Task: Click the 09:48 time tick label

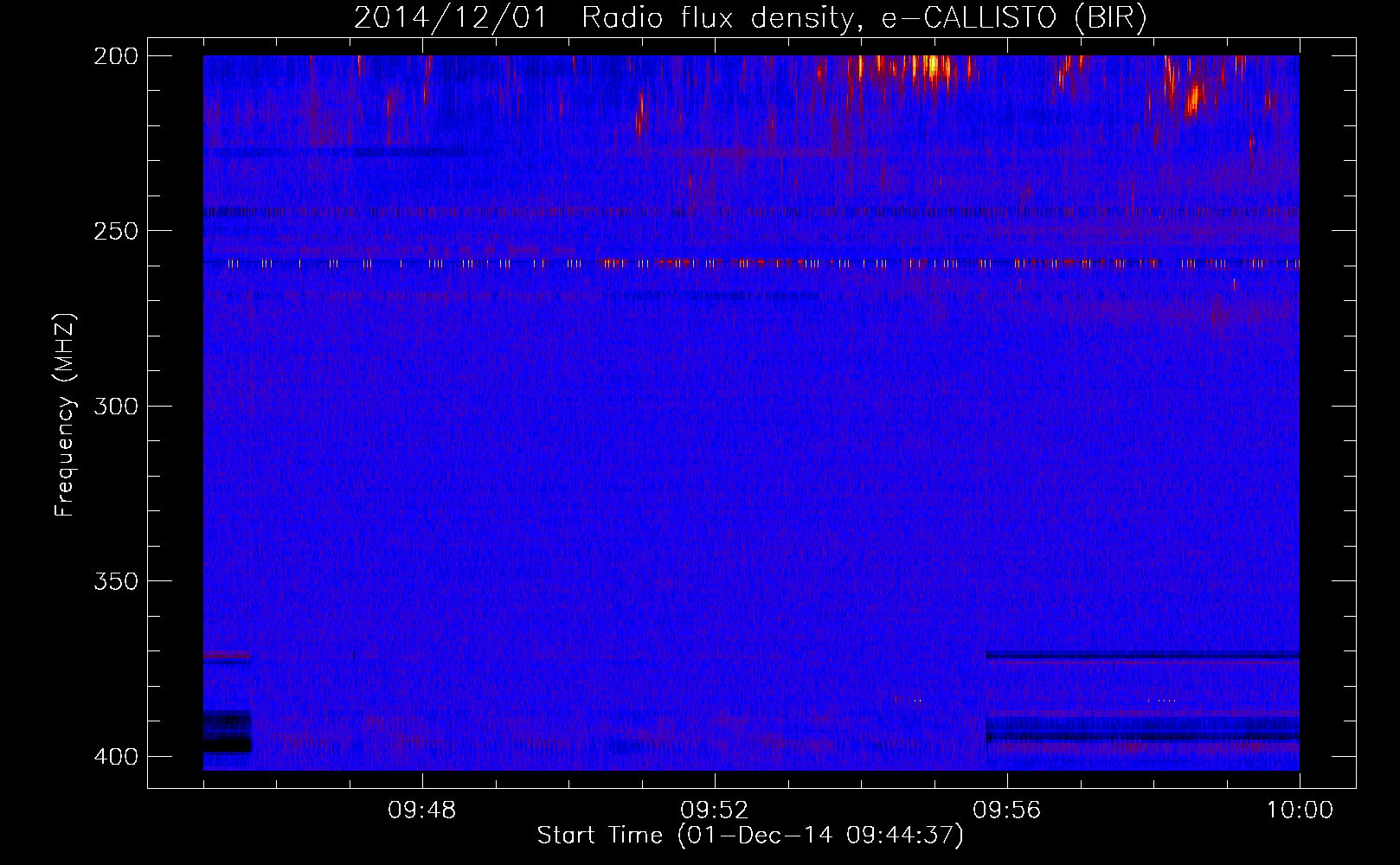Action: pyautogui.click(x=422, y=811)
